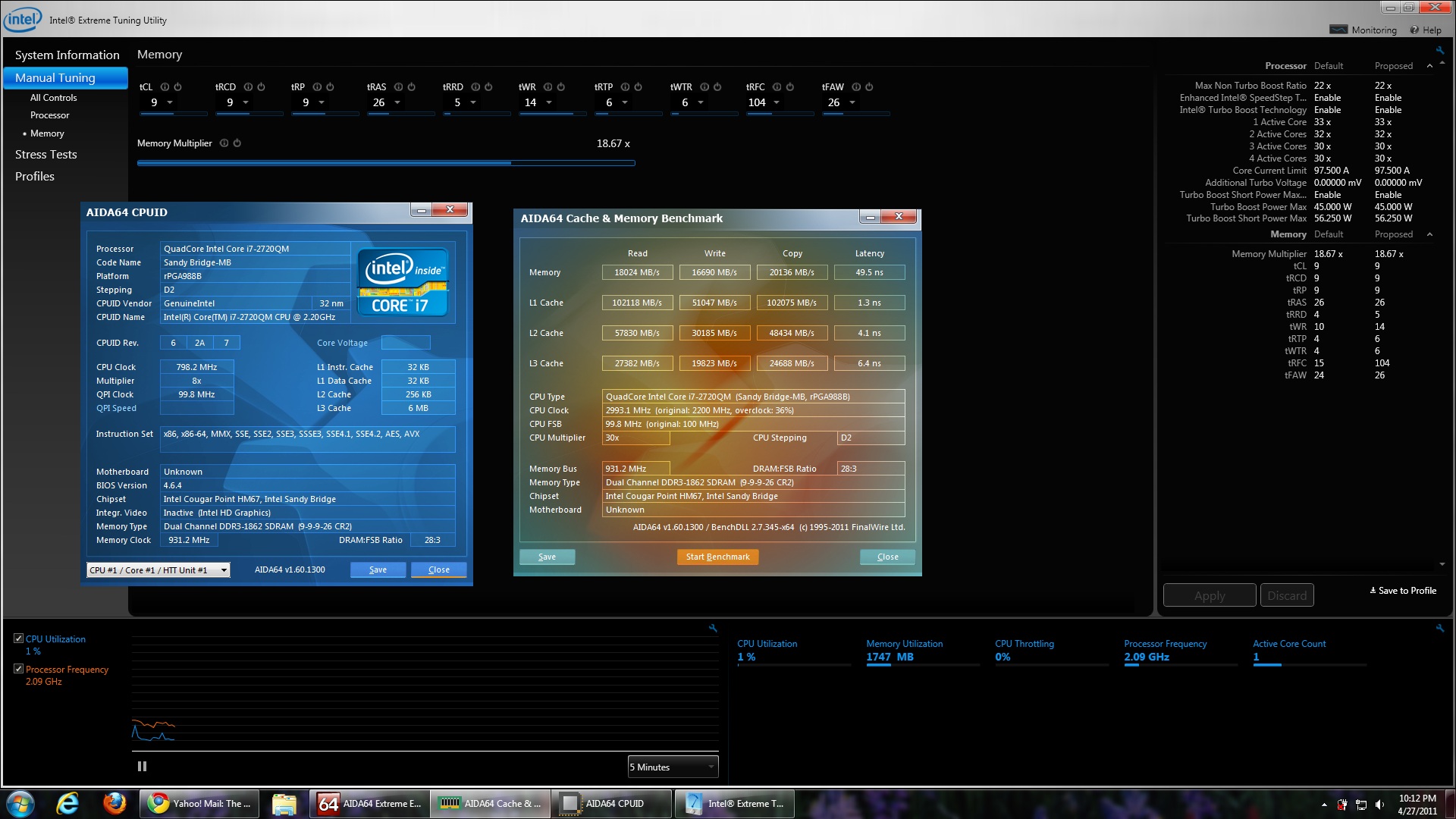Viewport: 1456px width, 819px height.
Task: Open the tCL value dropdown
Action: [170, 102]
